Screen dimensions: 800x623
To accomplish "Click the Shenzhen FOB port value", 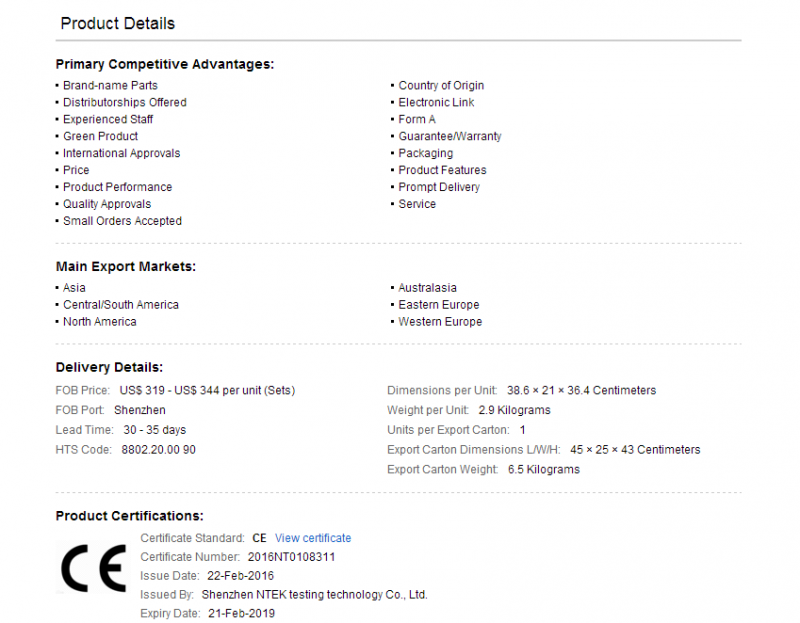I will (x=140, y=411).
